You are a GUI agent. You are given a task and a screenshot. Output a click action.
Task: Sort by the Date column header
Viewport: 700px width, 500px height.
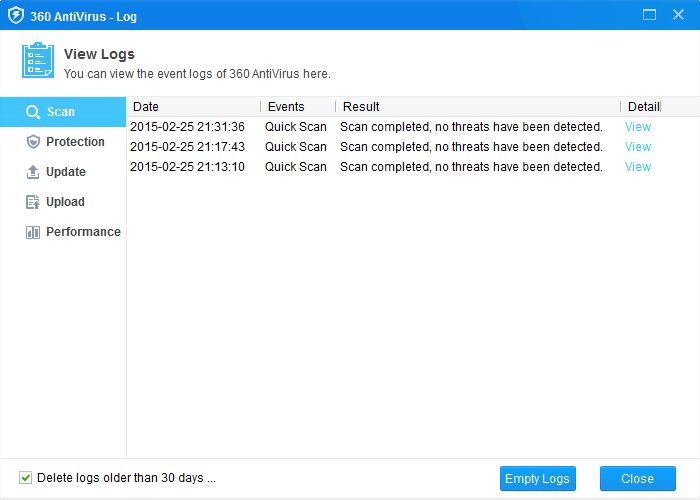(x=194, y=107)
